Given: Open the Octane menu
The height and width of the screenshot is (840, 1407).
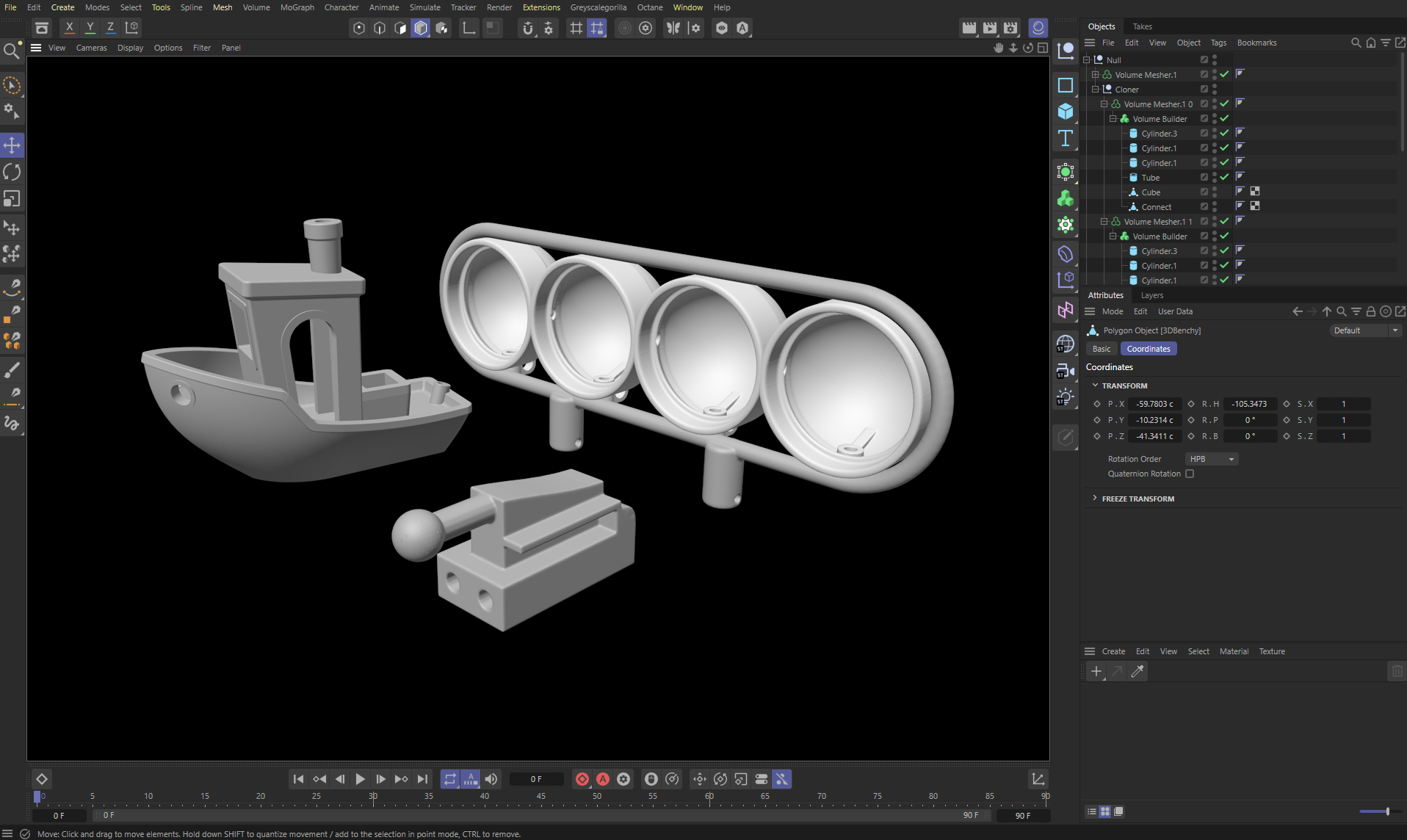Looking at the screenshot, I should tap(649, 7).
